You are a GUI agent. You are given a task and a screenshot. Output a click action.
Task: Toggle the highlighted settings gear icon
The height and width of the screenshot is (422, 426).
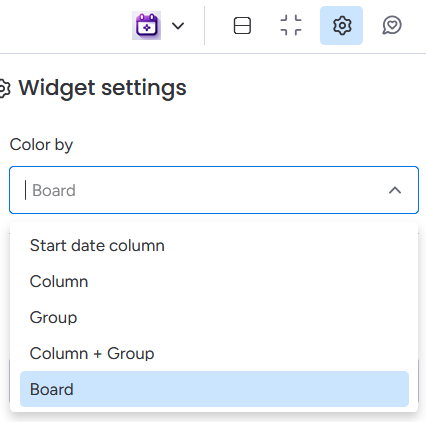(x=341, y=25)
